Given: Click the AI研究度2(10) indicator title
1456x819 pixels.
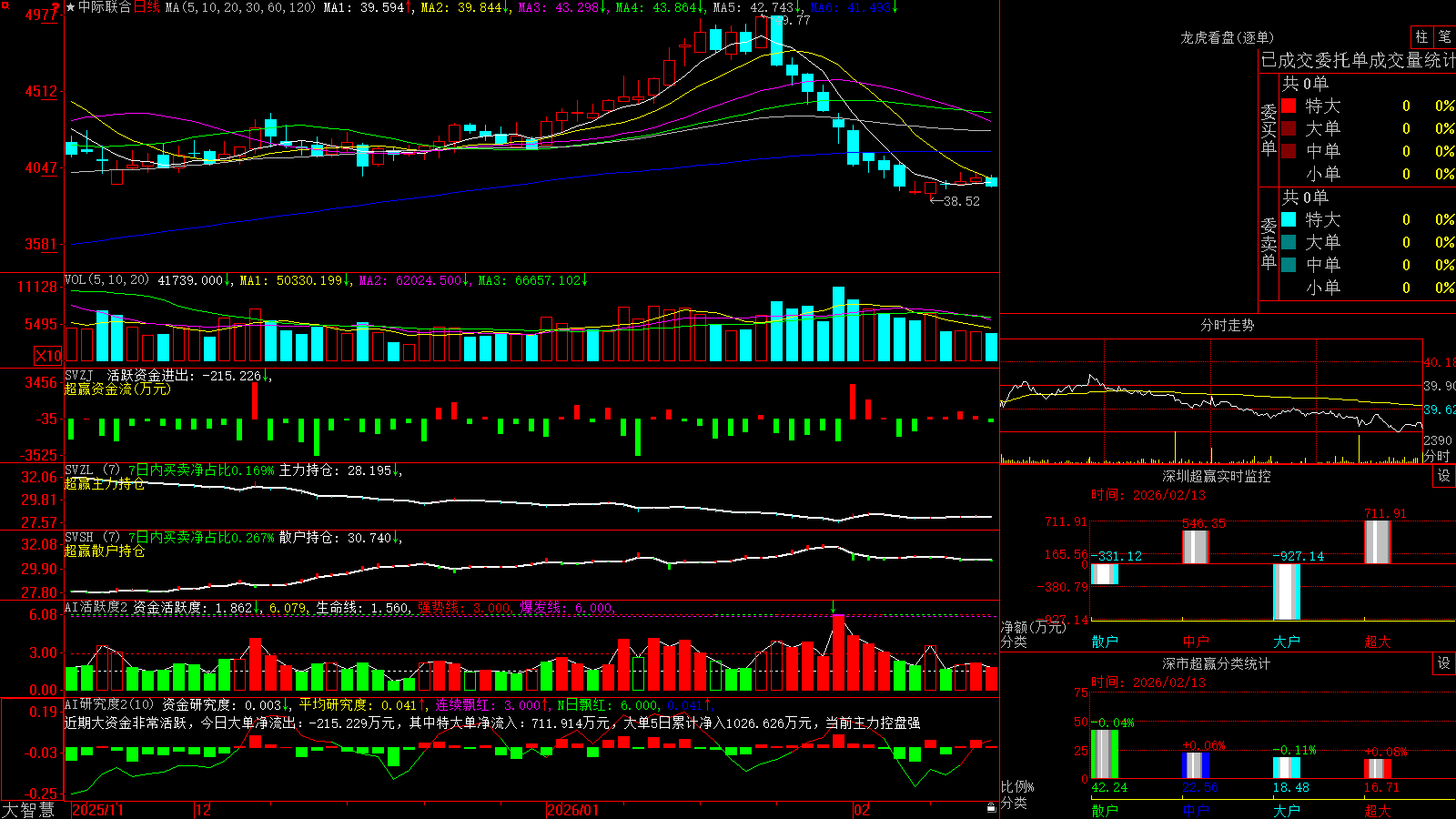Looking at the screenshot, I should tap(110, 704).
